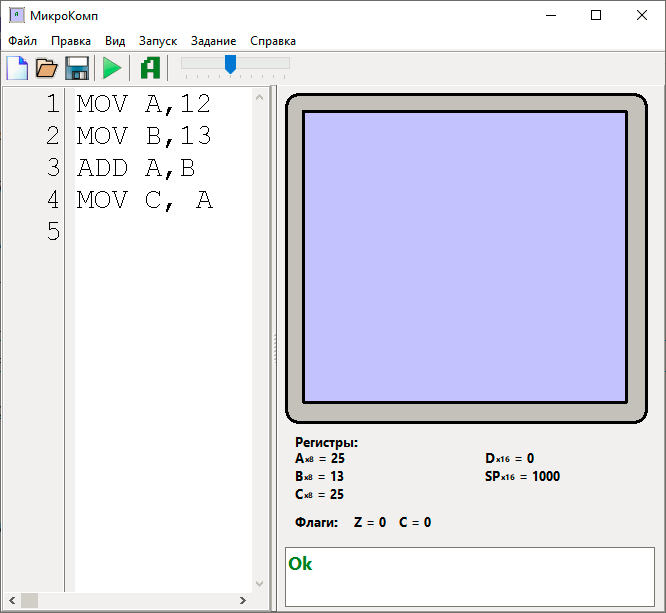Screen dimensions: 666x613
Task: Place cursor on ADD A,B line
Action: tap(135, 168)
